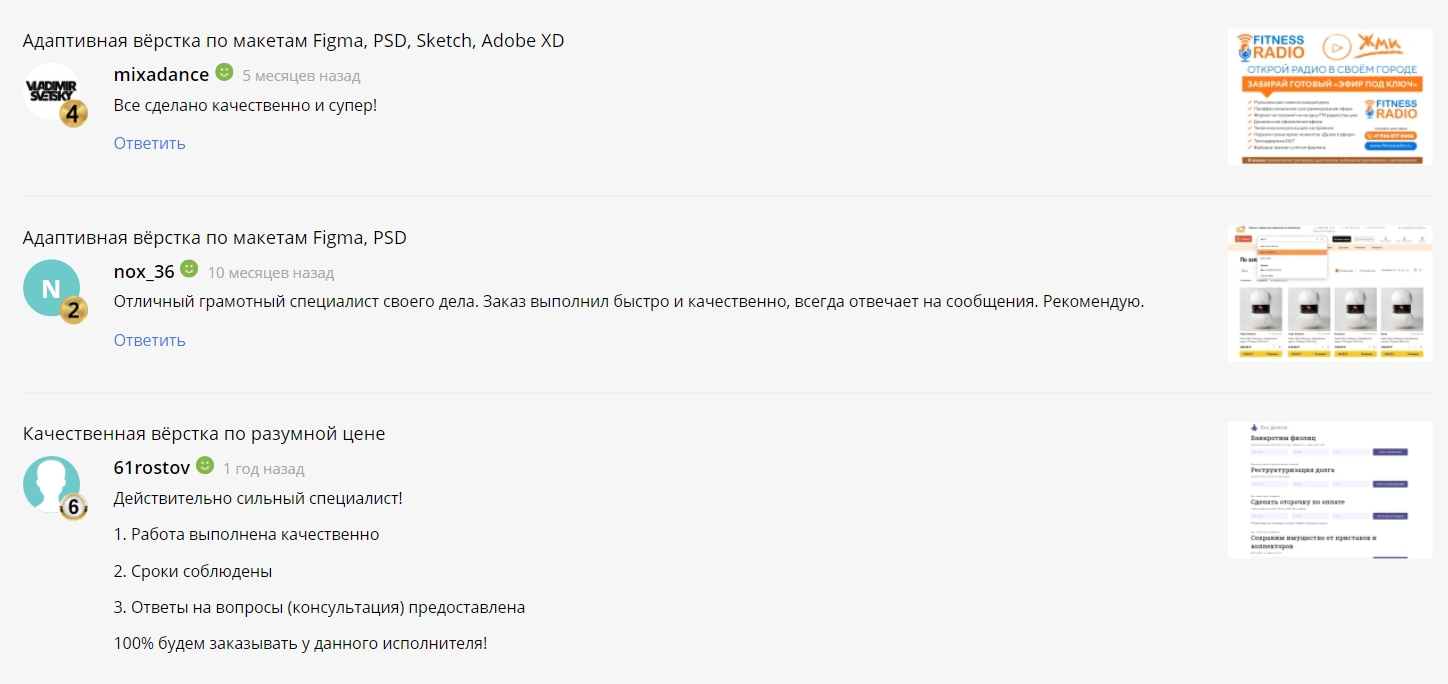The image size is (1448, 684).
Task: Open 'Качественная вёрстка по разумной цене' title
Action: 204,434
